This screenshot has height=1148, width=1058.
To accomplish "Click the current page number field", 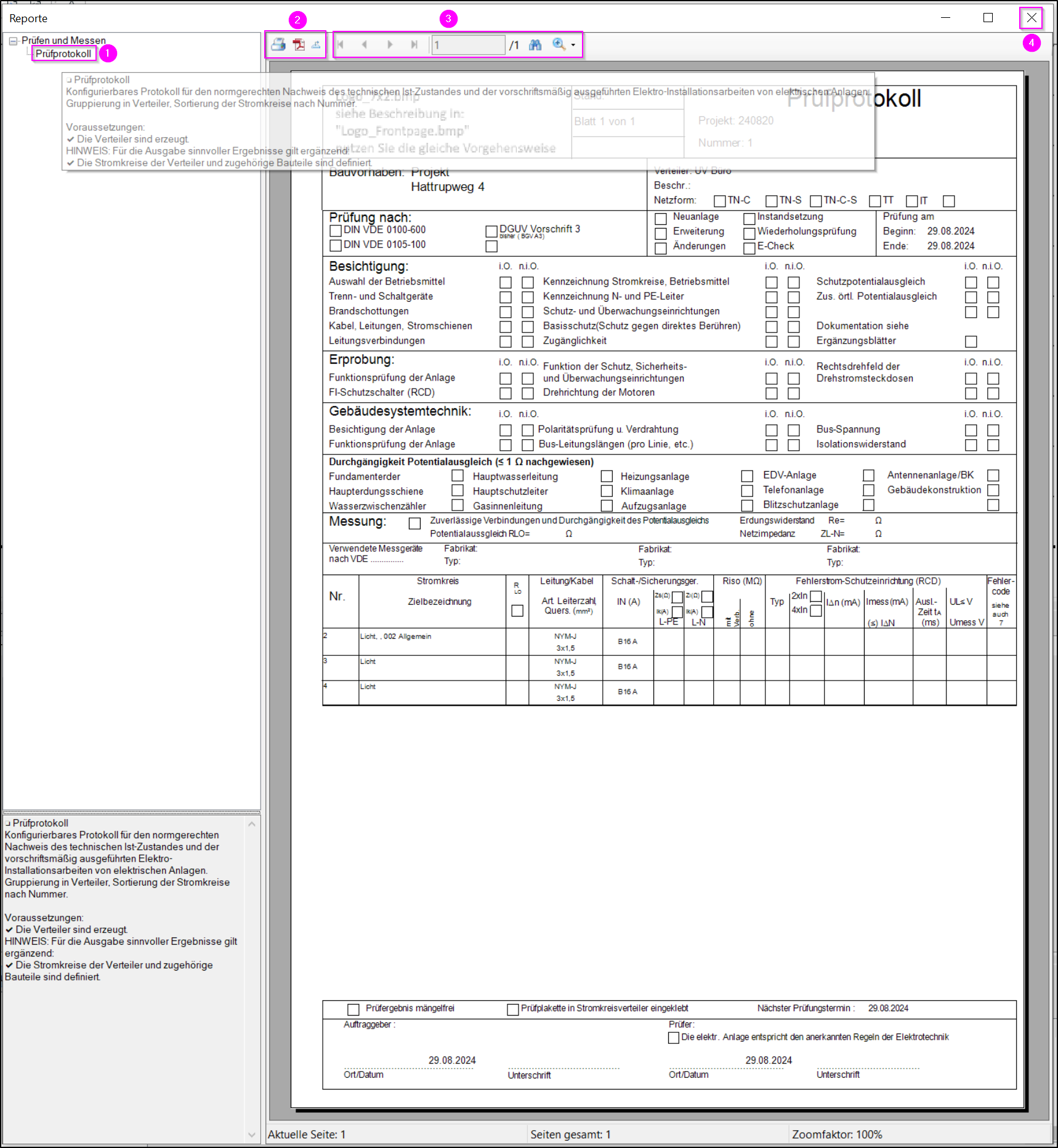I will click(x=468, y=45).
